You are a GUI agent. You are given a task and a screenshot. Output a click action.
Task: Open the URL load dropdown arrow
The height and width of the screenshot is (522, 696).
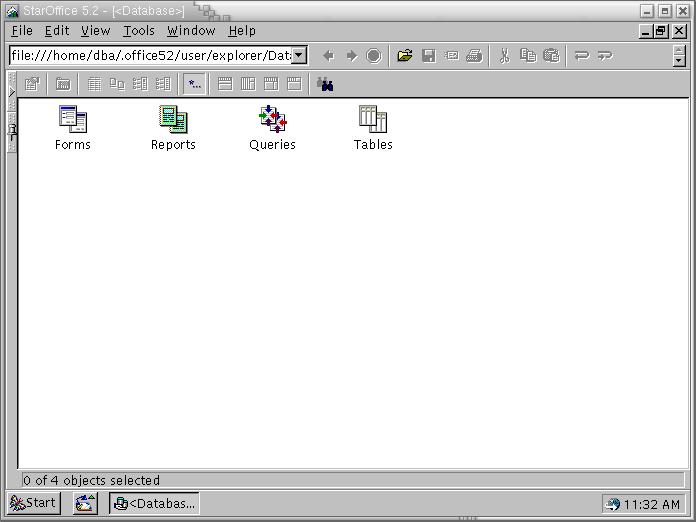click(x=299, y=55)
